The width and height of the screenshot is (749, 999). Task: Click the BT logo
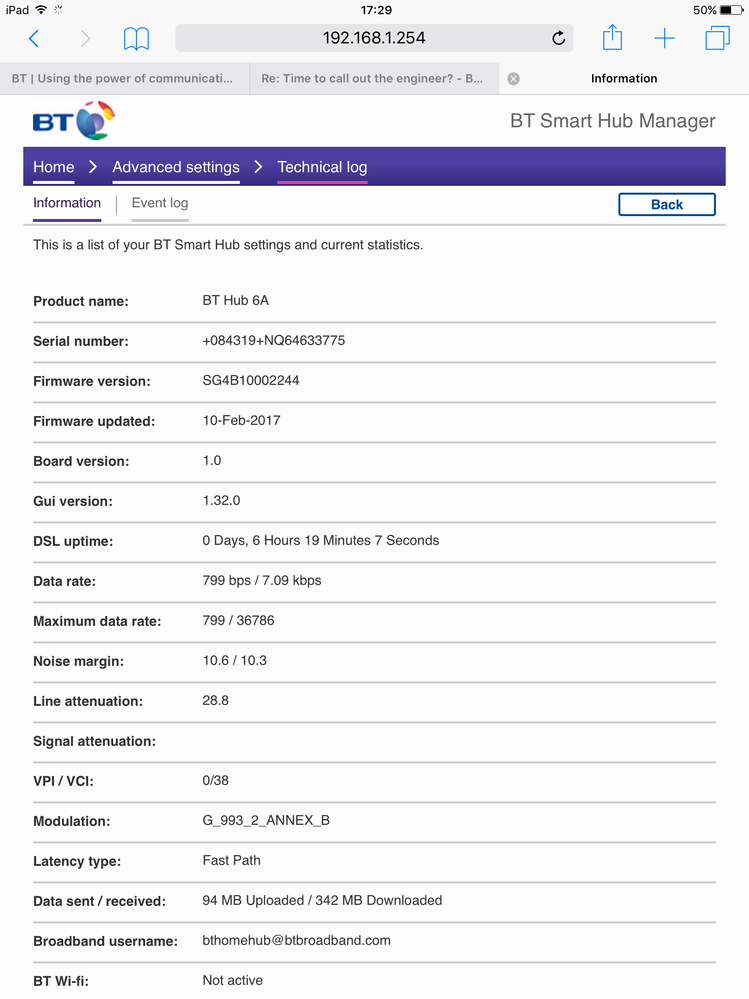click(x=74, y=120)
